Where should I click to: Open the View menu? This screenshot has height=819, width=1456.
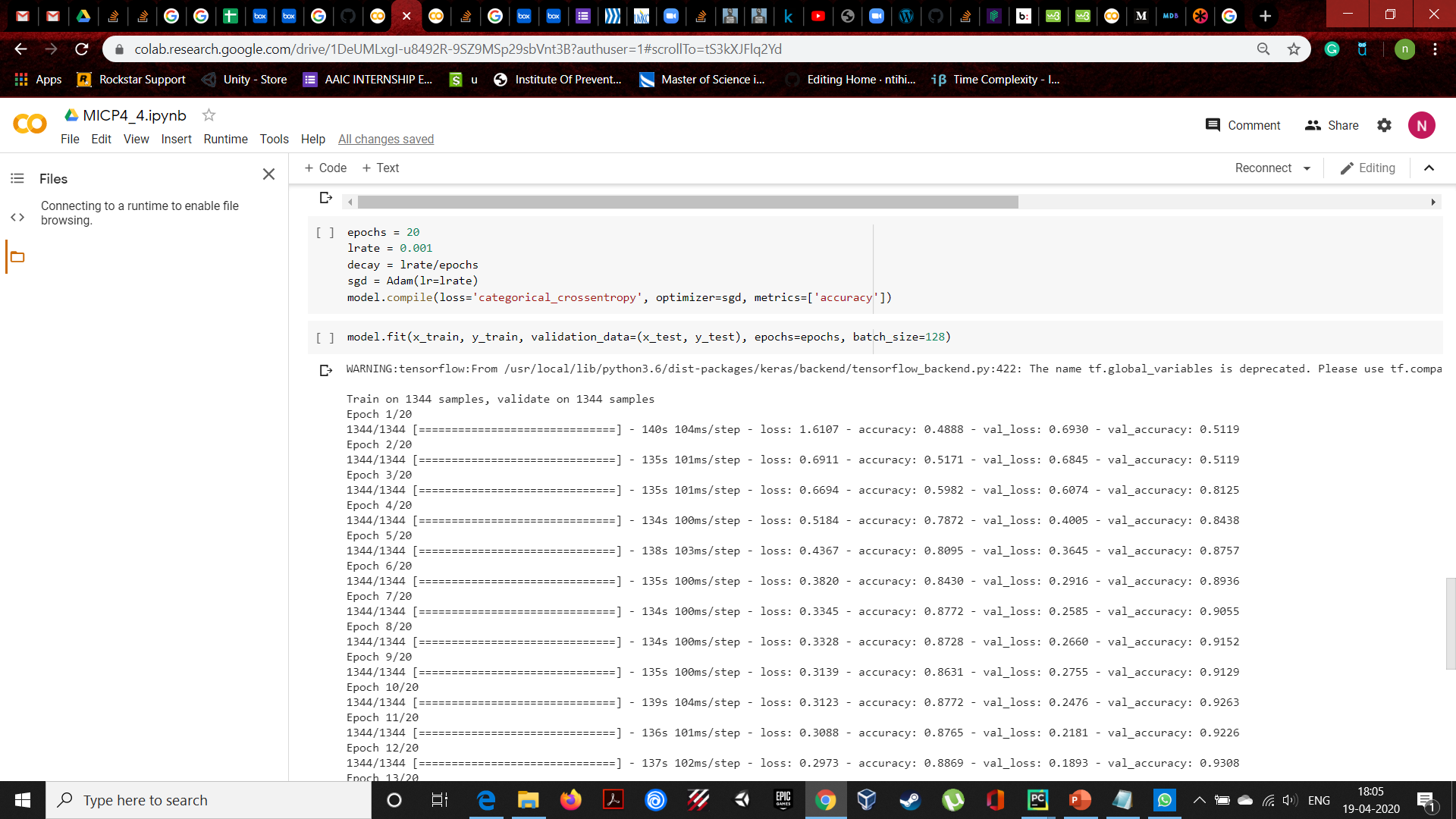click(x=136, y=139)
